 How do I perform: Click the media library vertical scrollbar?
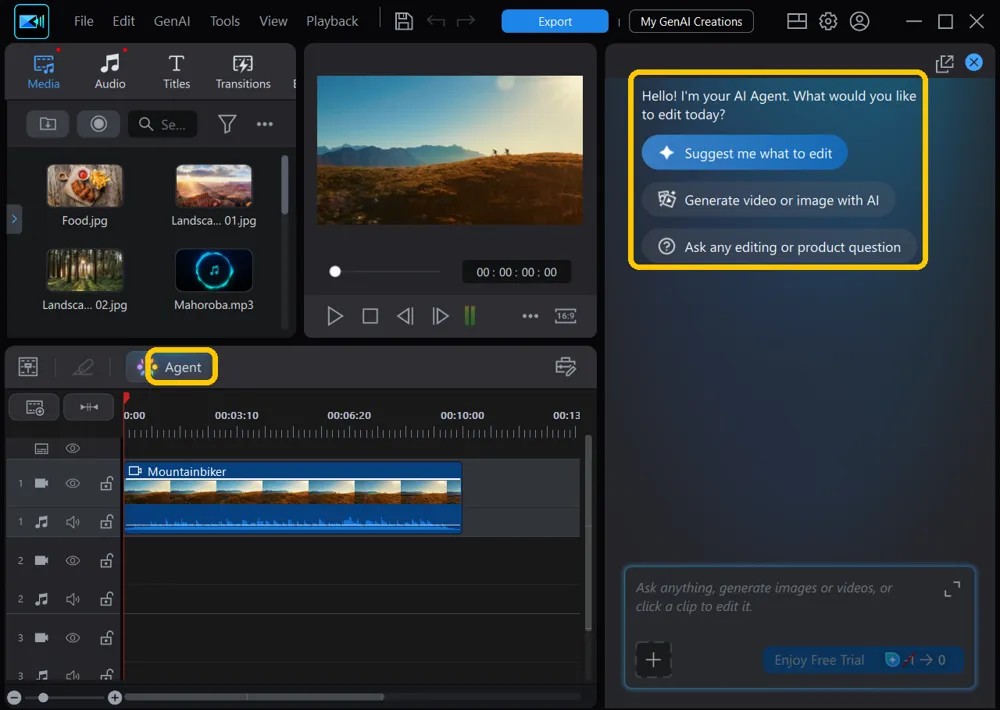click(x=284, y=185)
